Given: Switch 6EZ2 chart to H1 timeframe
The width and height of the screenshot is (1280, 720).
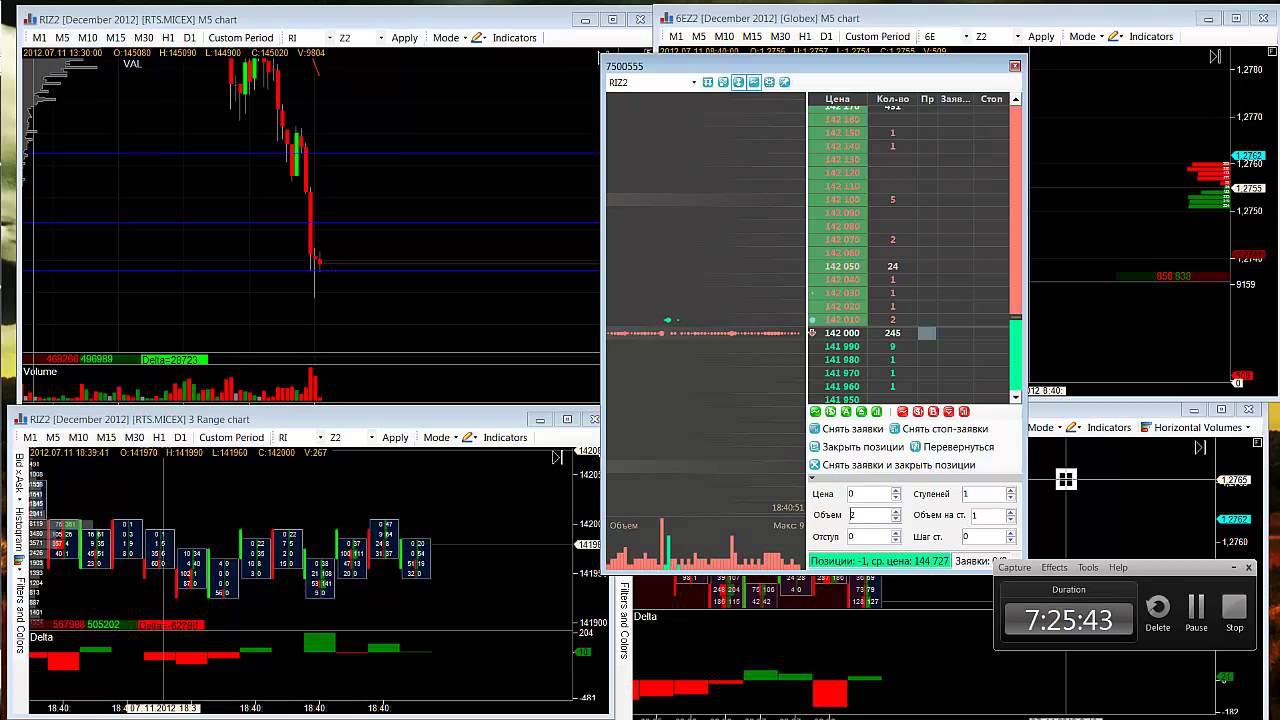Looking at the screenshot, I should [x=805, y=37].
